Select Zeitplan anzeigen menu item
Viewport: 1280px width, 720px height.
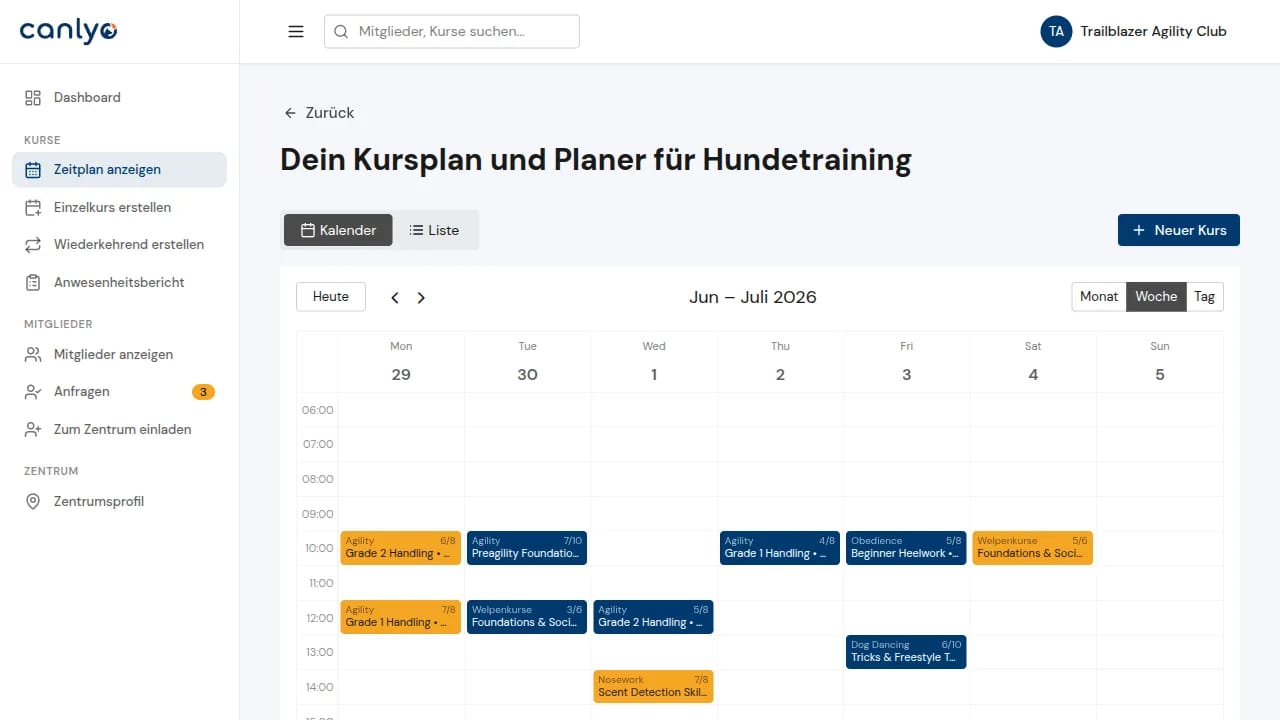(119, 170)
